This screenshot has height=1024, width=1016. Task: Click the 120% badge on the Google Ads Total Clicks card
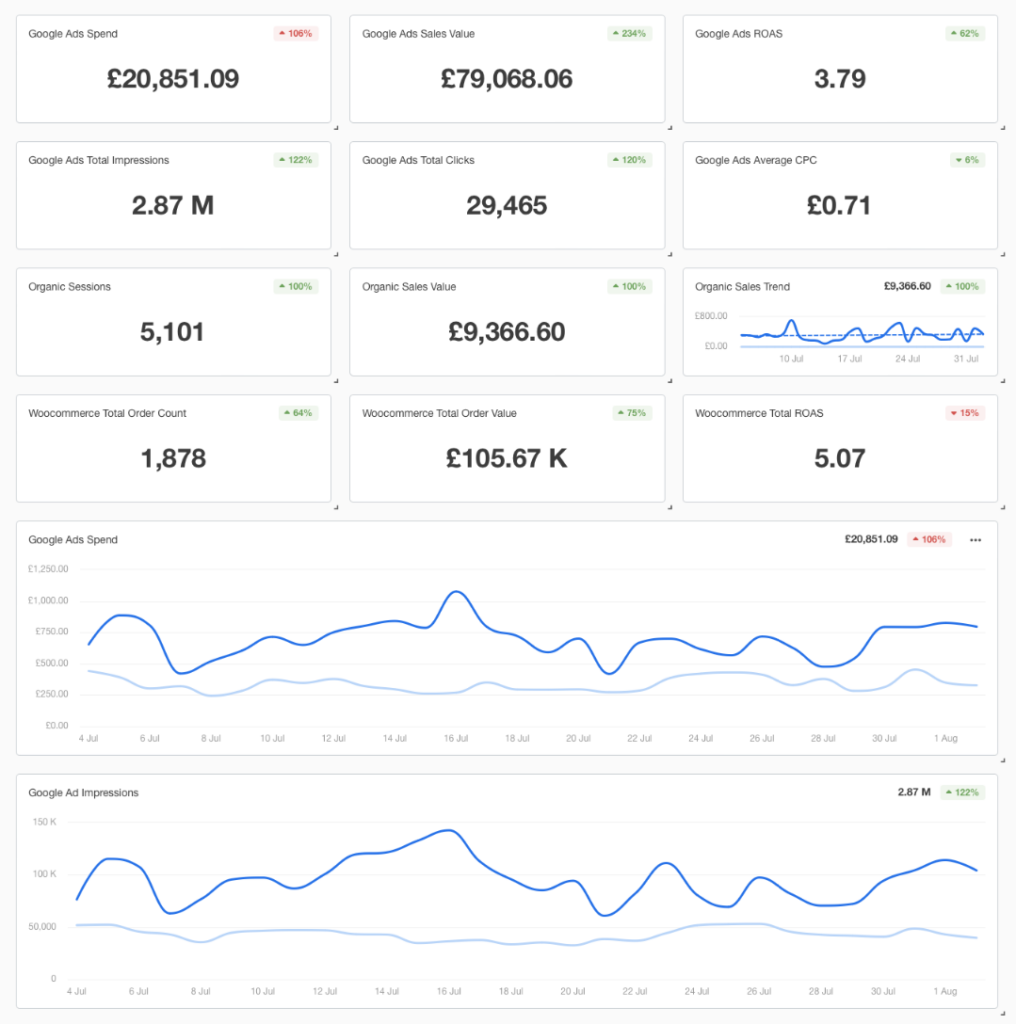click(x=629, y=160)
